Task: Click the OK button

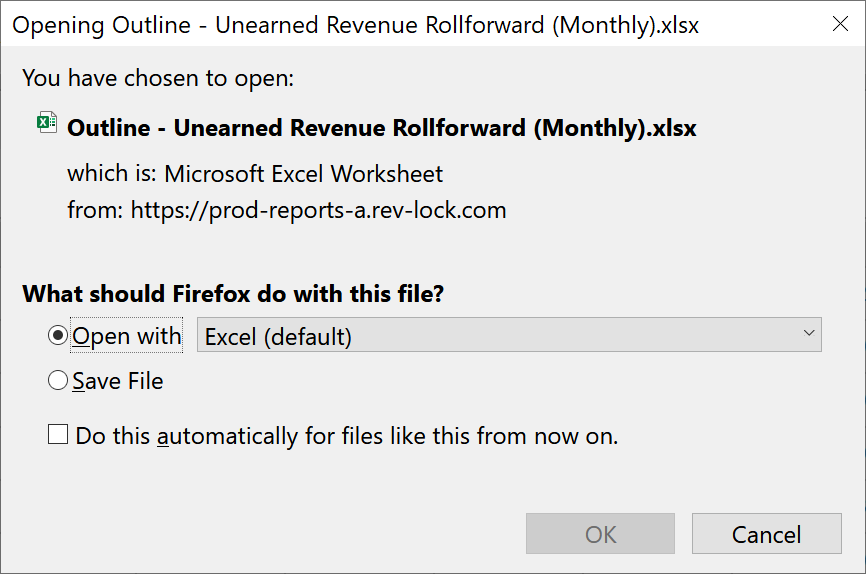Action: tap(600, 534)
